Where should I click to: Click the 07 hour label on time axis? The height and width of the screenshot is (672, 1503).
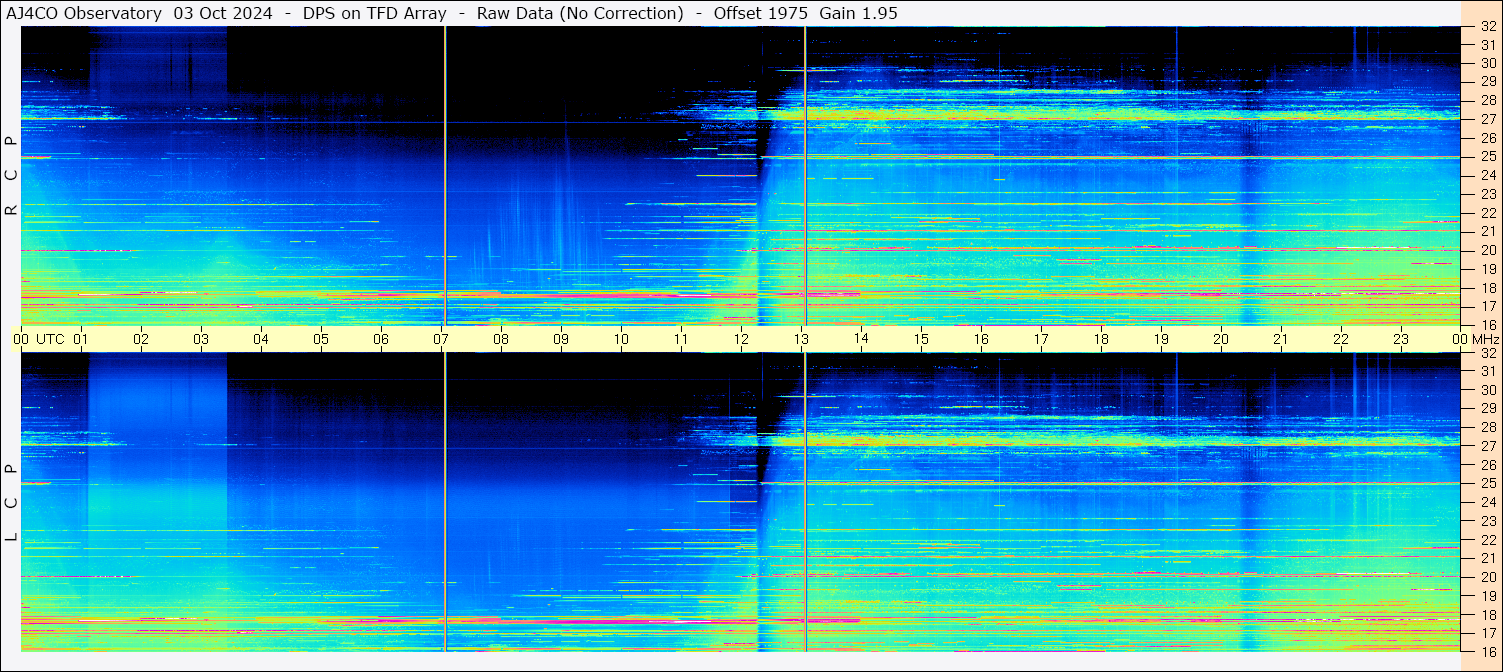[441, 339]
